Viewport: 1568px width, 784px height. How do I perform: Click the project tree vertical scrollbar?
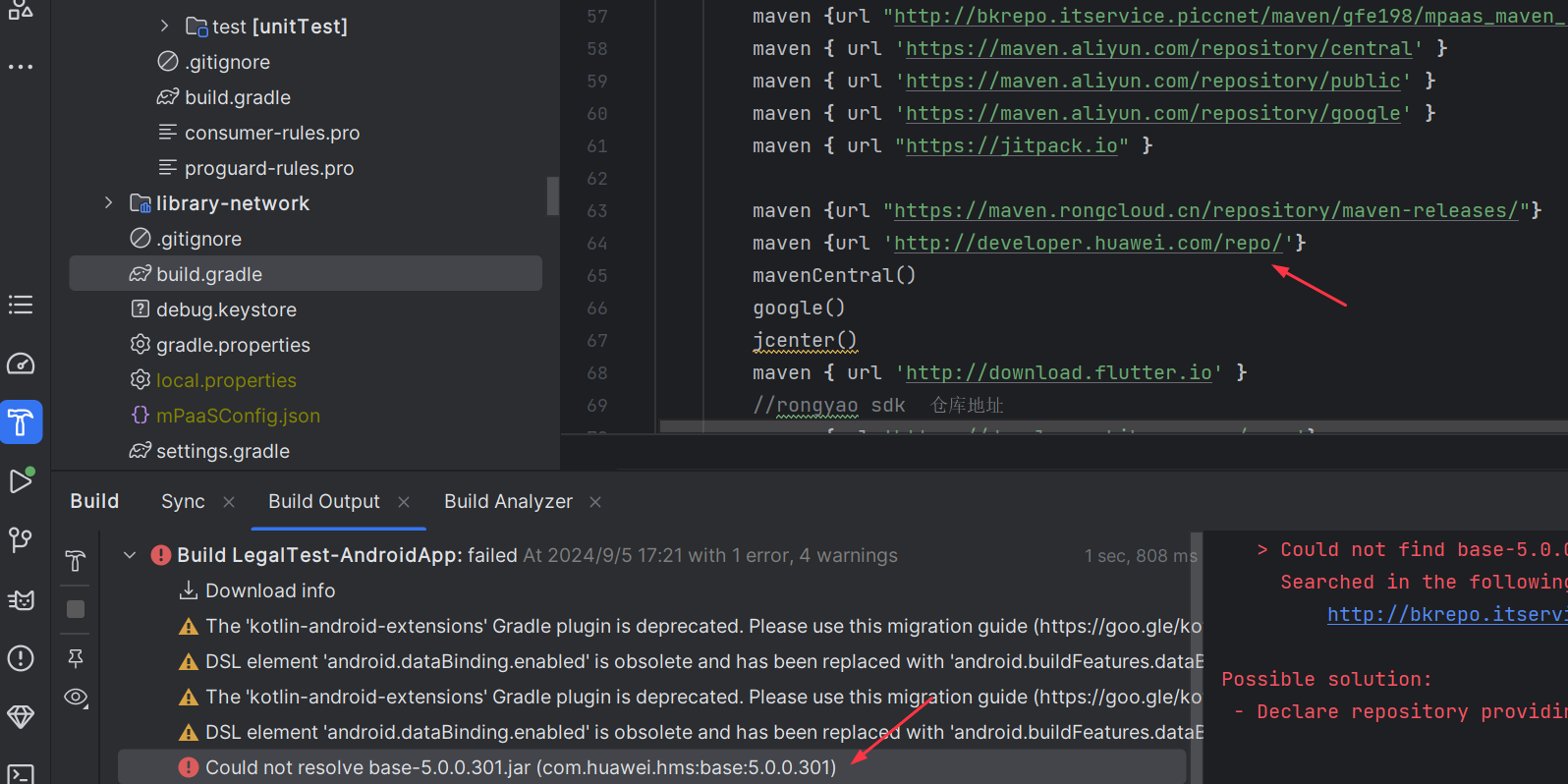[553, 196]
